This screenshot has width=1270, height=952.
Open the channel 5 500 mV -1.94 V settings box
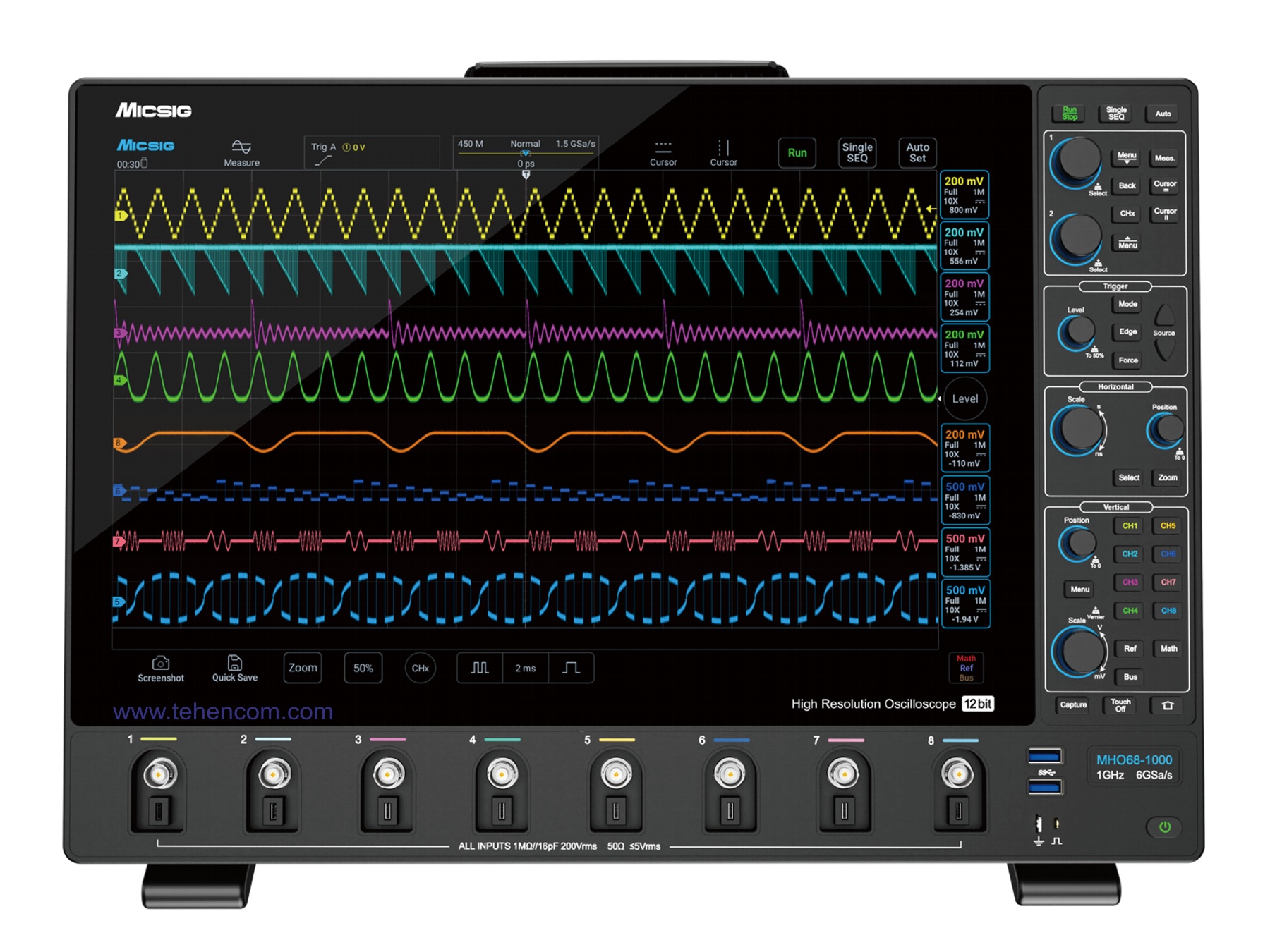click(965, 604)
